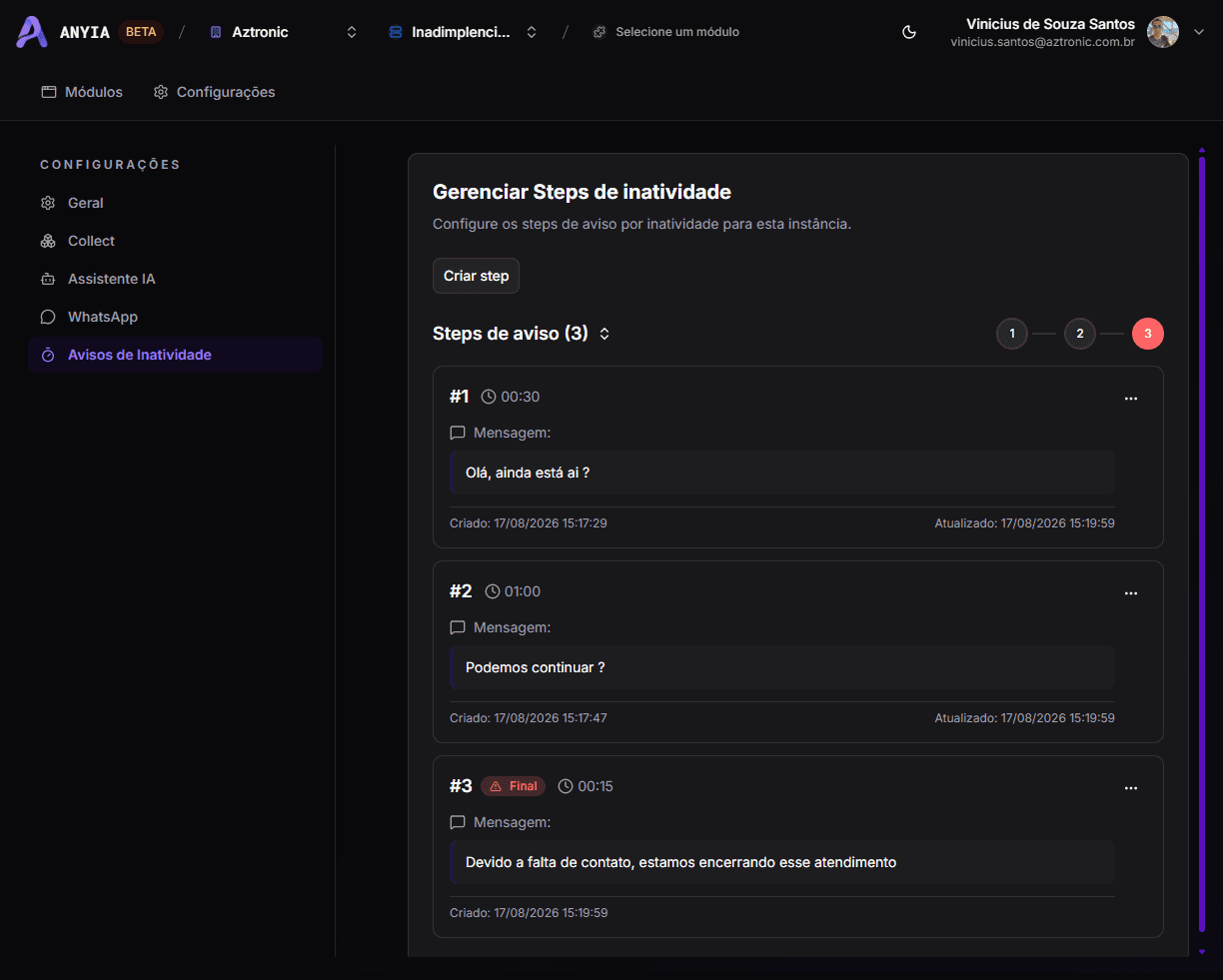Click message text 'Olá, ainda está ai ?'
1223x980 pixels.
pos(528,473)
